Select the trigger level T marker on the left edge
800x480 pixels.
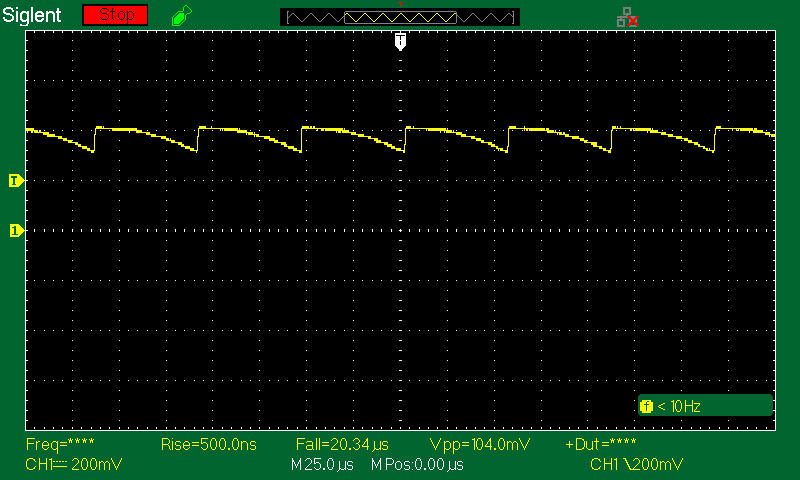(16, 181)
